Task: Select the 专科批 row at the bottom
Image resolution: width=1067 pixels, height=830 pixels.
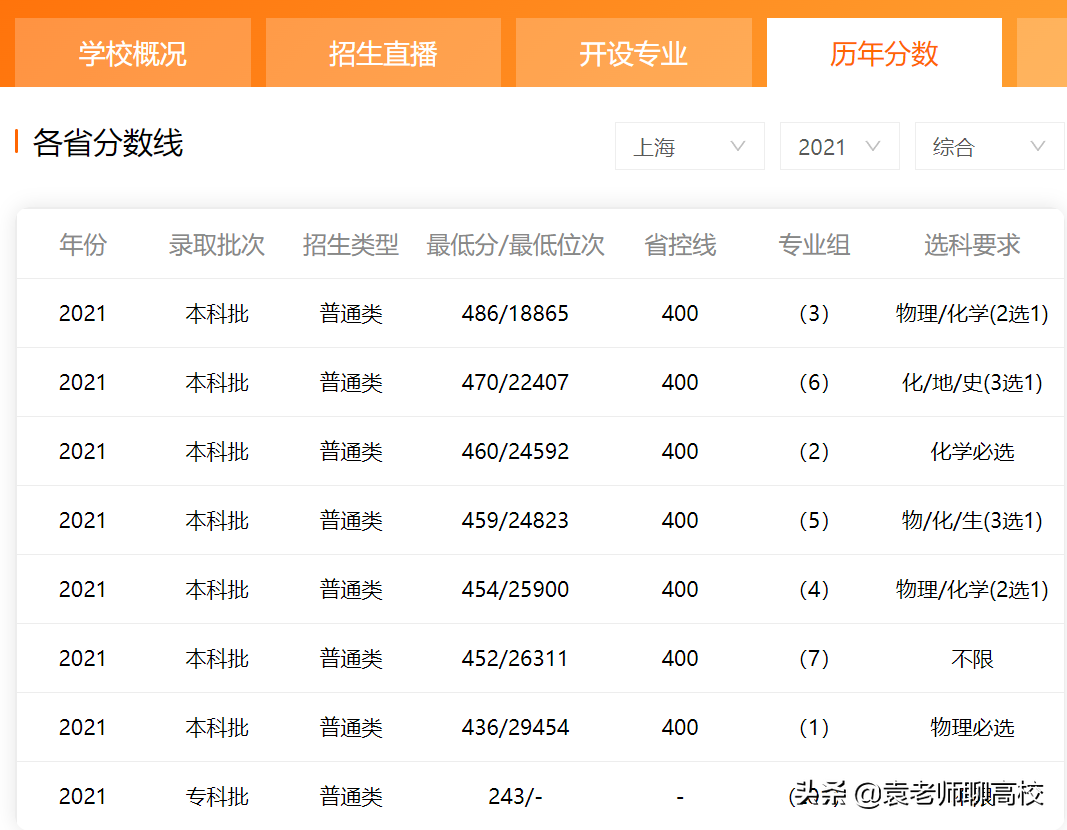Action: click(217, 796)
